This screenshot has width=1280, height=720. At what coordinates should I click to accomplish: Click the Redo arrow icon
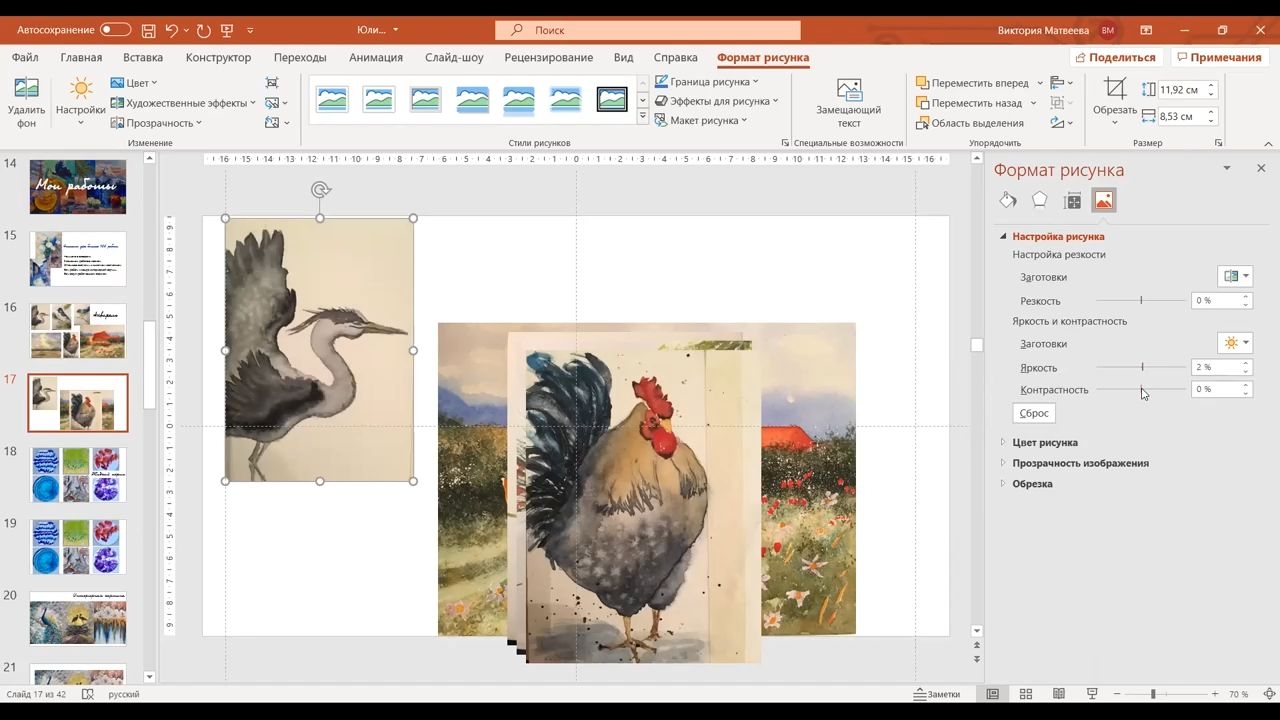tap(204, 30)
